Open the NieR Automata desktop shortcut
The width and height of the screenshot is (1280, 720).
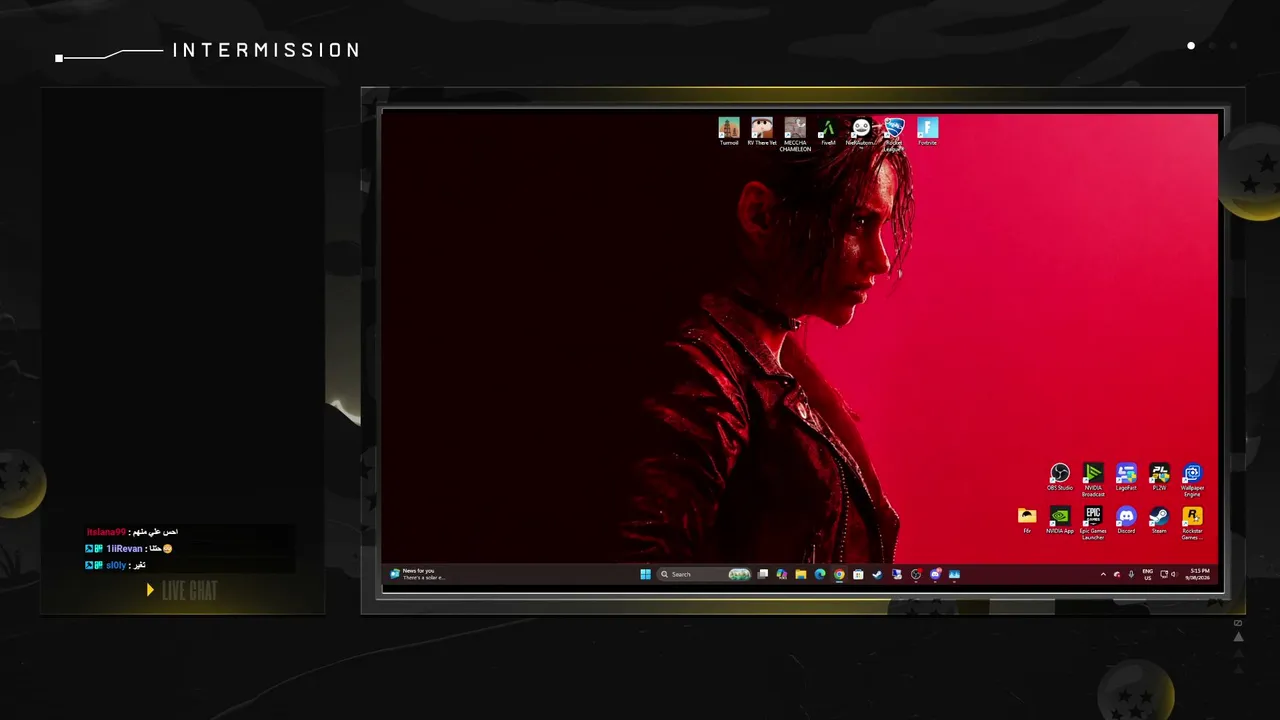point(861,132)
